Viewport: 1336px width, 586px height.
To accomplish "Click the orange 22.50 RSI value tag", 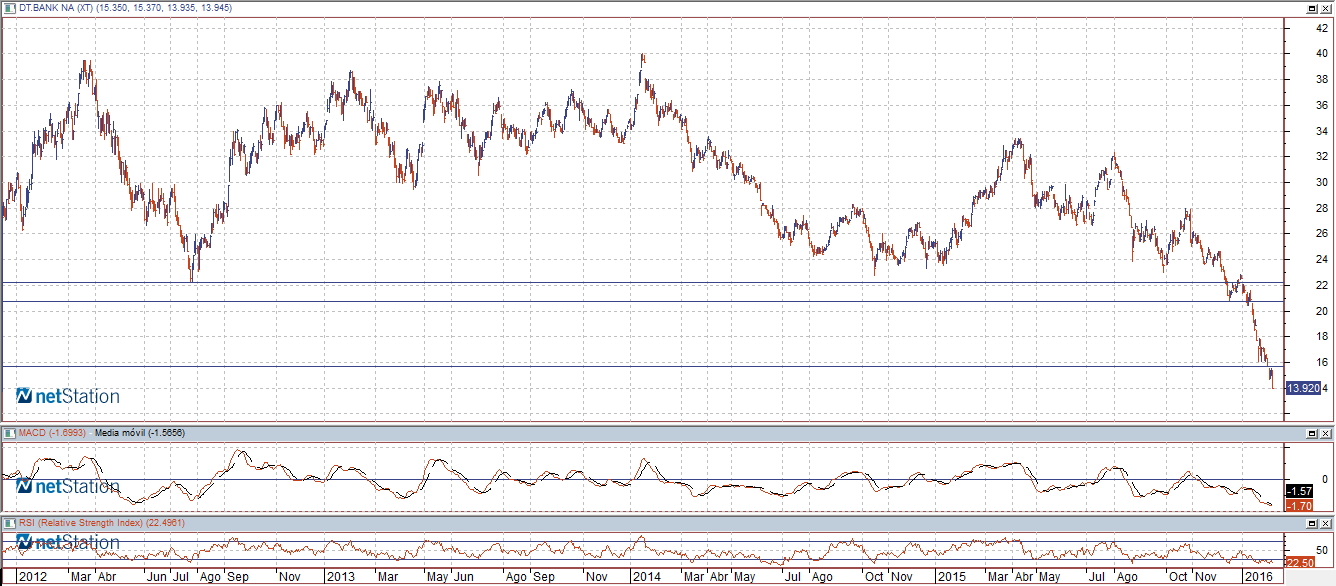I will point(1299,562).
